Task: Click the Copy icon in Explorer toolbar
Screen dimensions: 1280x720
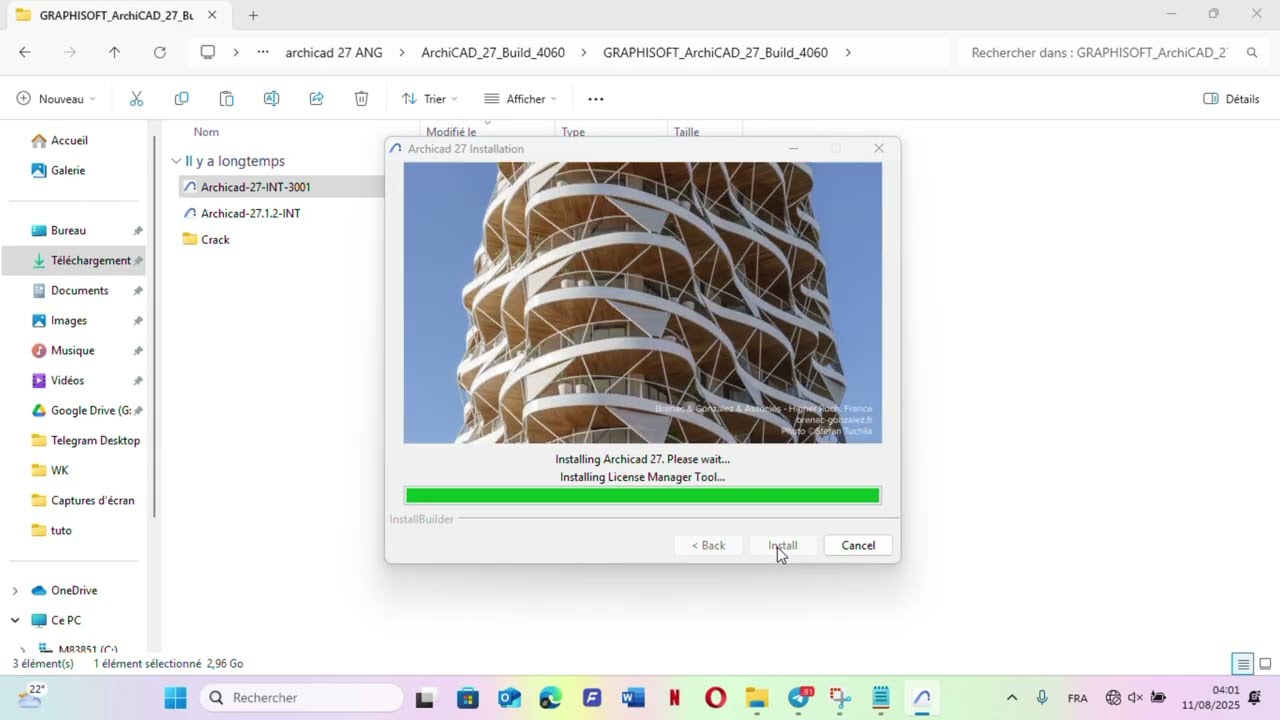Action: click(x=181, y=99)
